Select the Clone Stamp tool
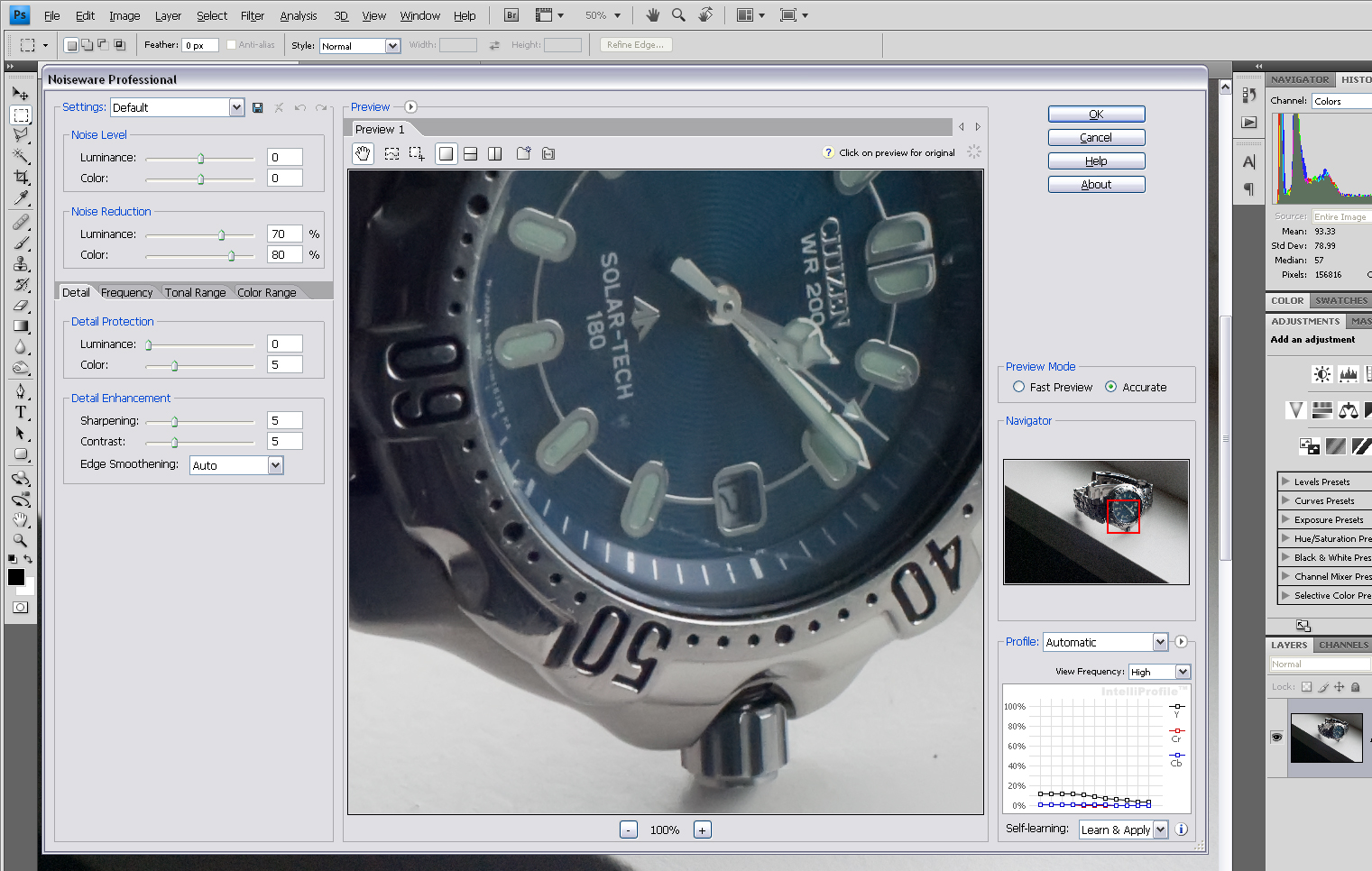The image size is (1372, 871). tap(21, 263)
